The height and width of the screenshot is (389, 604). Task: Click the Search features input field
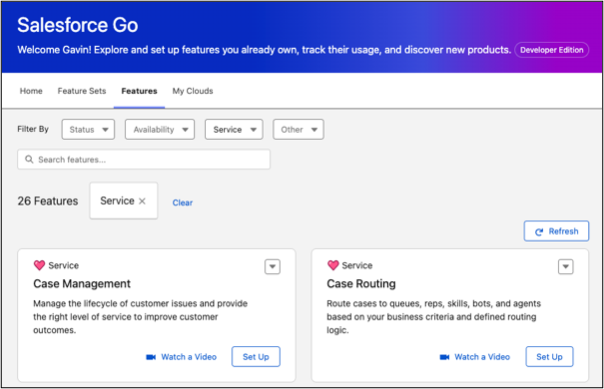pos(144,159)
